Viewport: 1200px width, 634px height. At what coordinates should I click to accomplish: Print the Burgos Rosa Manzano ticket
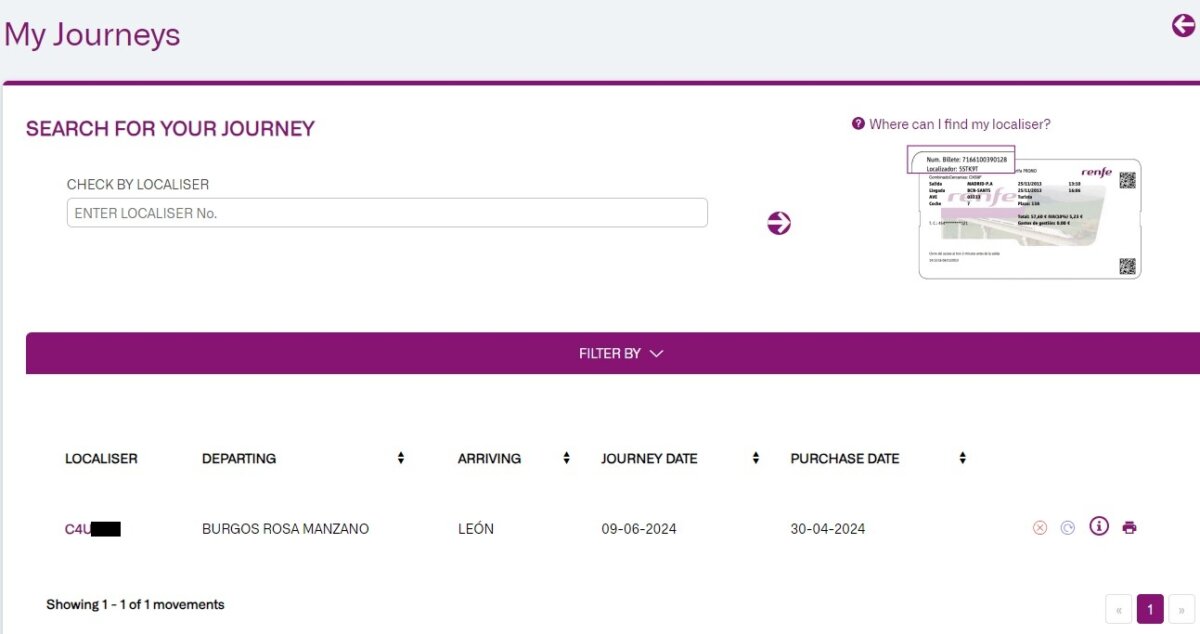point(1129,528)
